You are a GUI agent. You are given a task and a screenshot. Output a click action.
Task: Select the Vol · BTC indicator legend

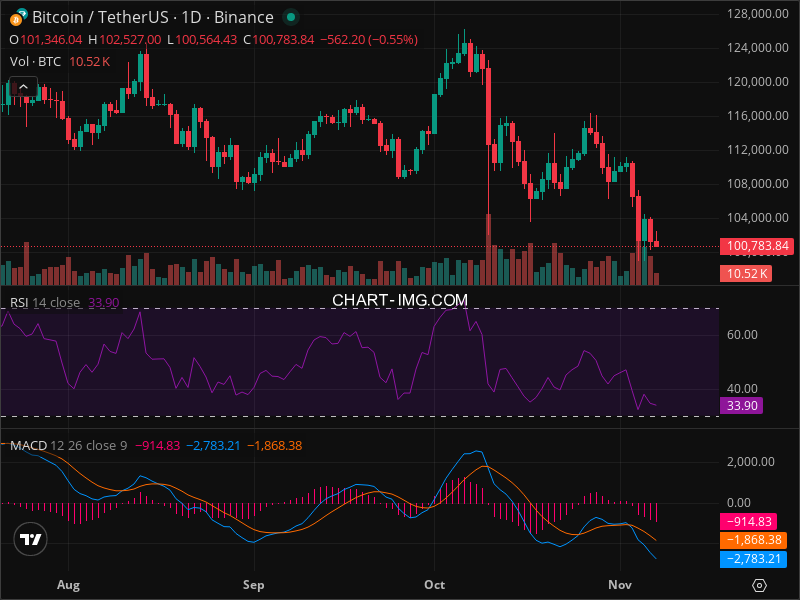[36, 61]
